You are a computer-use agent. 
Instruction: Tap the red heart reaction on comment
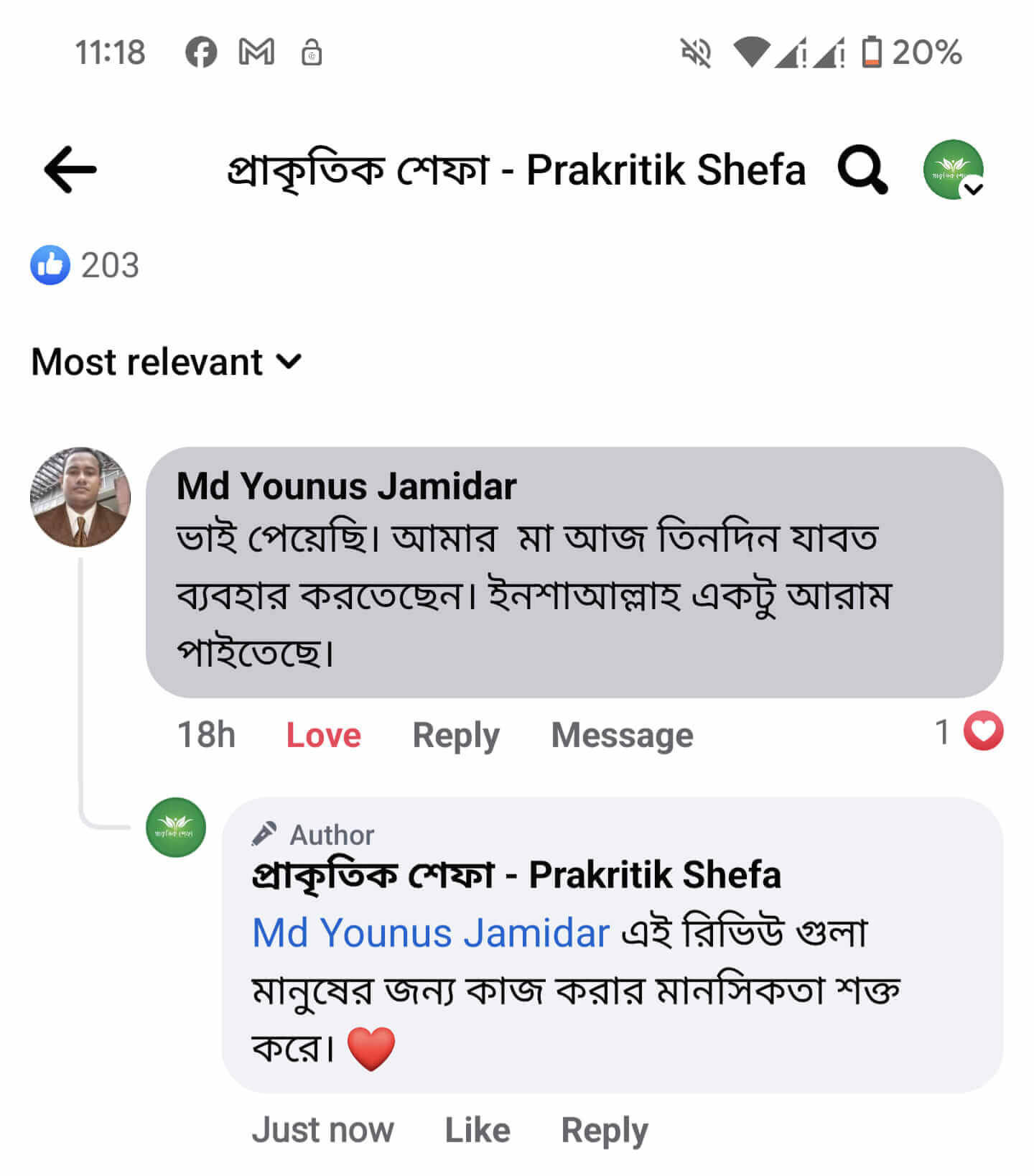[x=983, y=731]
